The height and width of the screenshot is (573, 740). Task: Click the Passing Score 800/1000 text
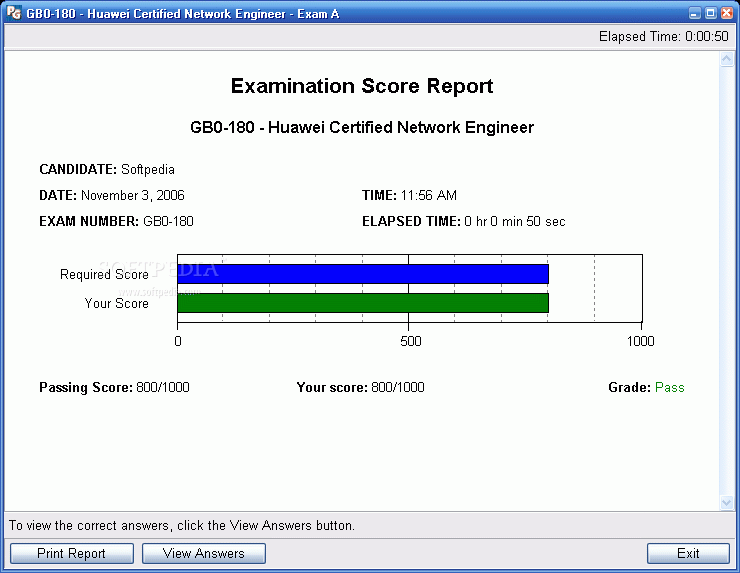pos(114,388)
